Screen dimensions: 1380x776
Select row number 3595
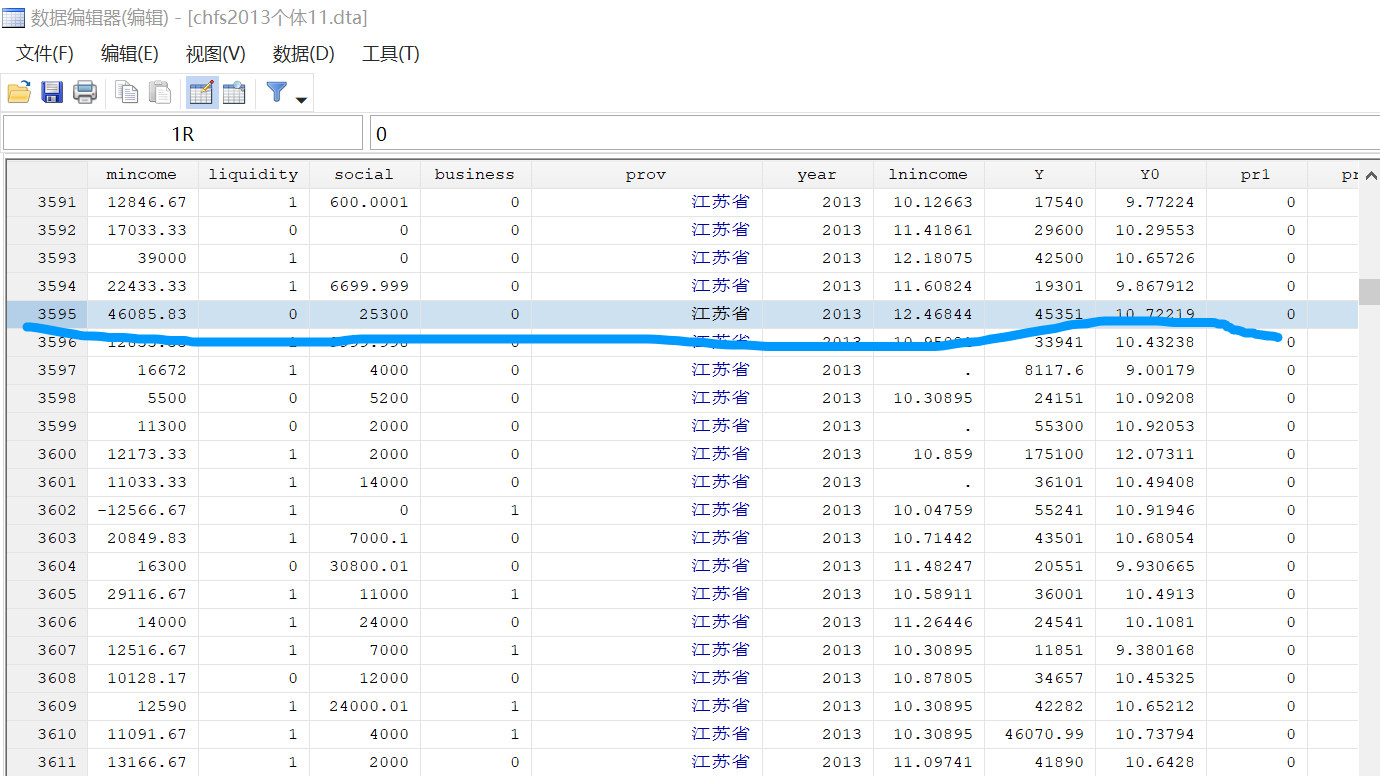pyautogui.click(x=47, y=314)
